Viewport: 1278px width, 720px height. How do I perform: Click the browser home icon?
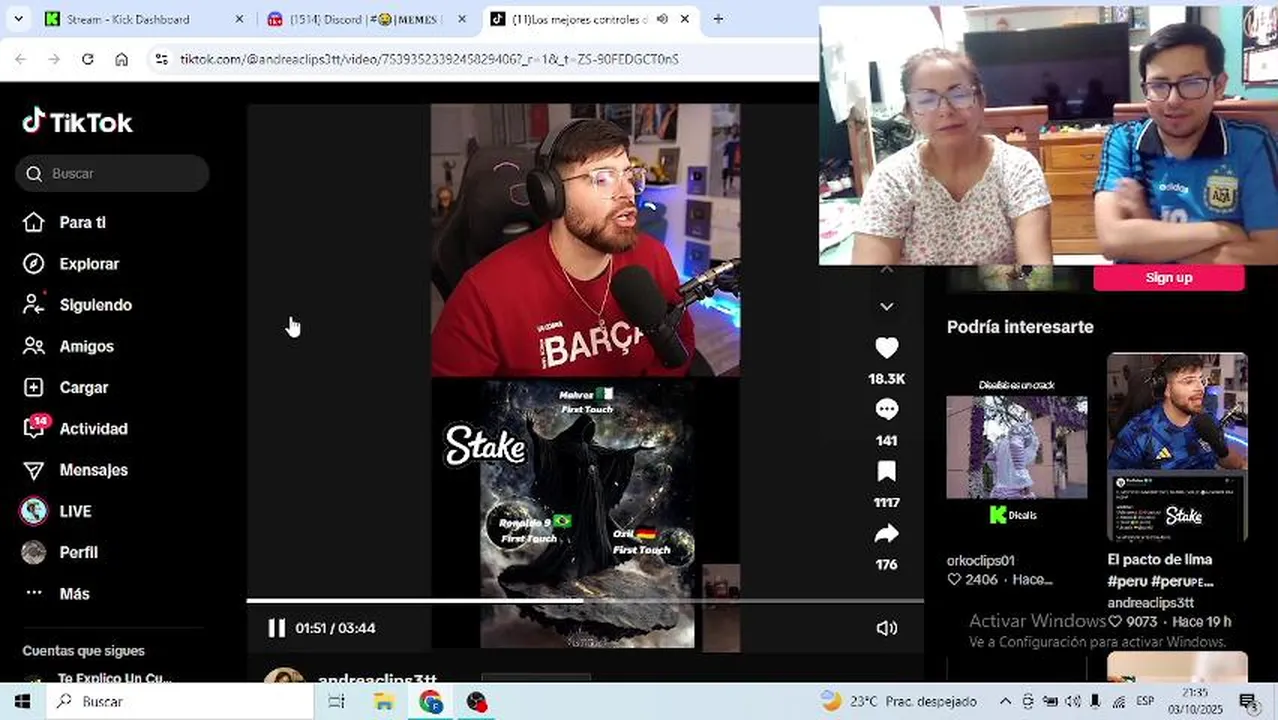pyautogui.click(x=121, y=59)
